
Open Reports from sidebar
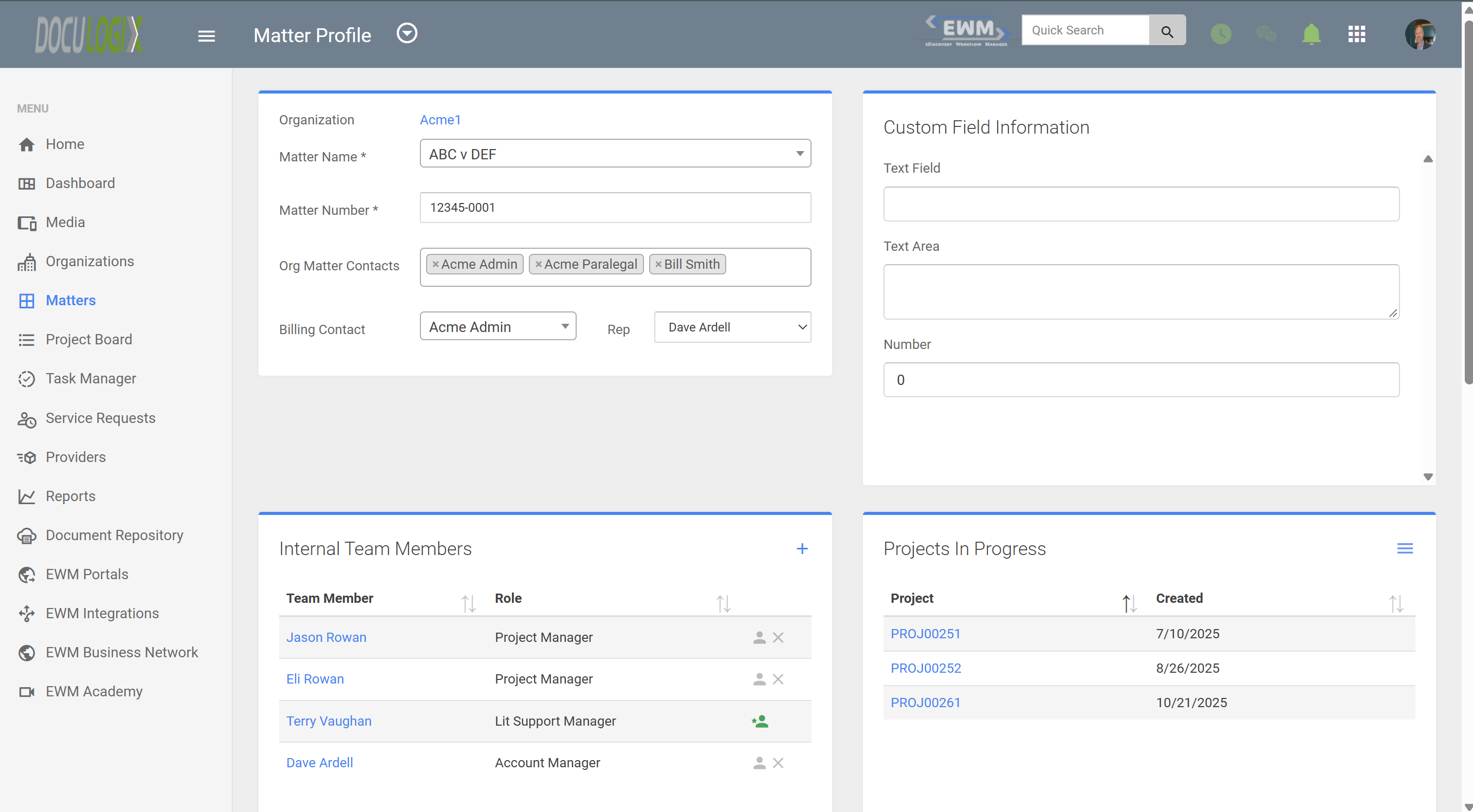tap(56, 496)
